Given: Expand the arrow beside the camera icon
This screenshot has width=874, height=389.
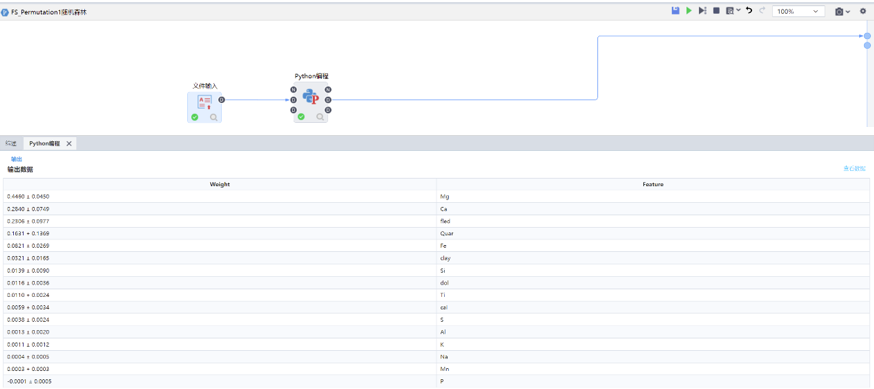Looking at the screenshot, I should point(848,11).
